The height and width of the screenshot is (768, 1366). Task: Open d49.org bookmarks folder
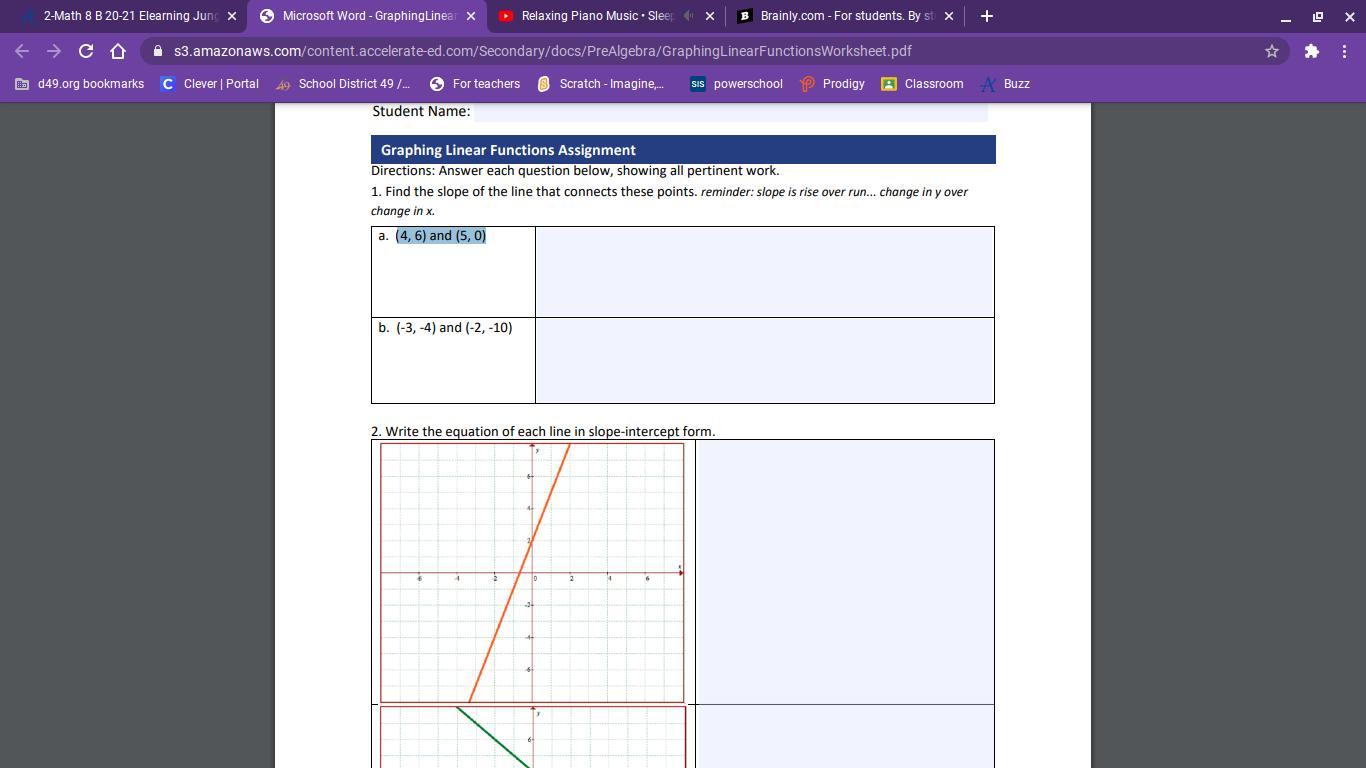click(x=80, y=84)
